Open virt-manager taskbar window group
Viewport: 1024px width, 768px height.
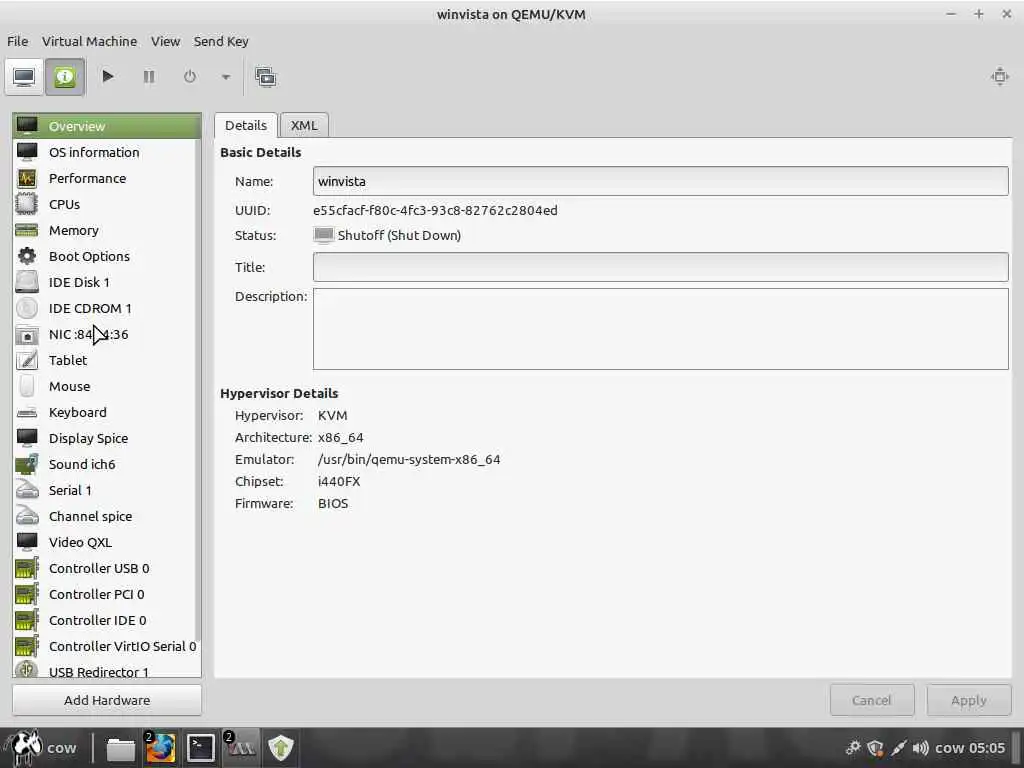(240, 748)
